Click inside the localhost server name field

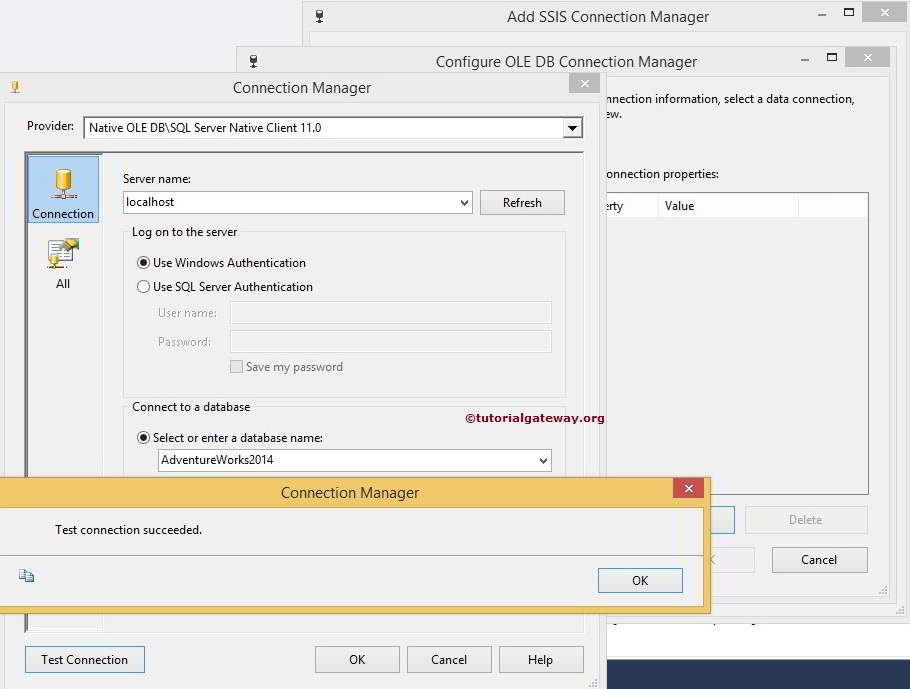280,202
